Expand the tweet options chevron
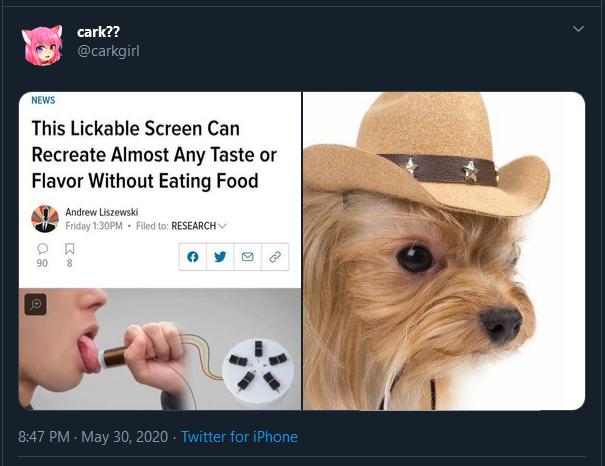605x466 pixels. 577,30
